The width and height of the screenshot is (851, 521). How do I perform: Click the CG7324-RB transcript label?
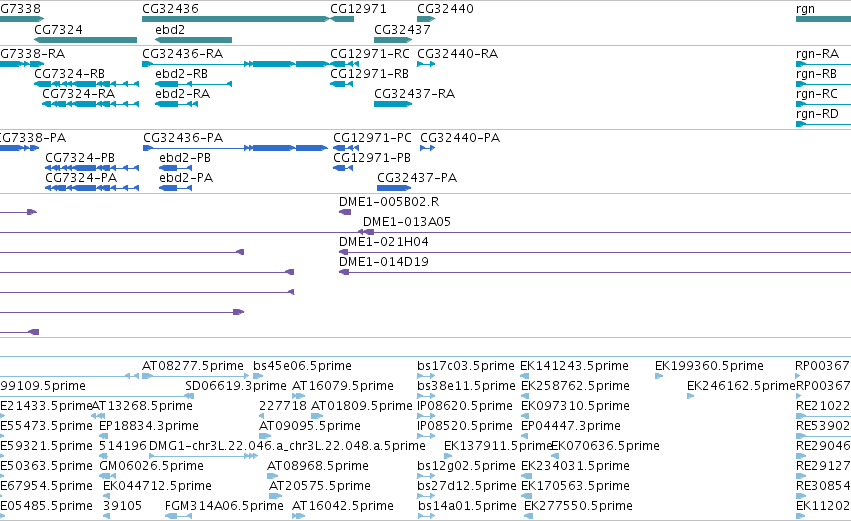[x=69, y=74]
